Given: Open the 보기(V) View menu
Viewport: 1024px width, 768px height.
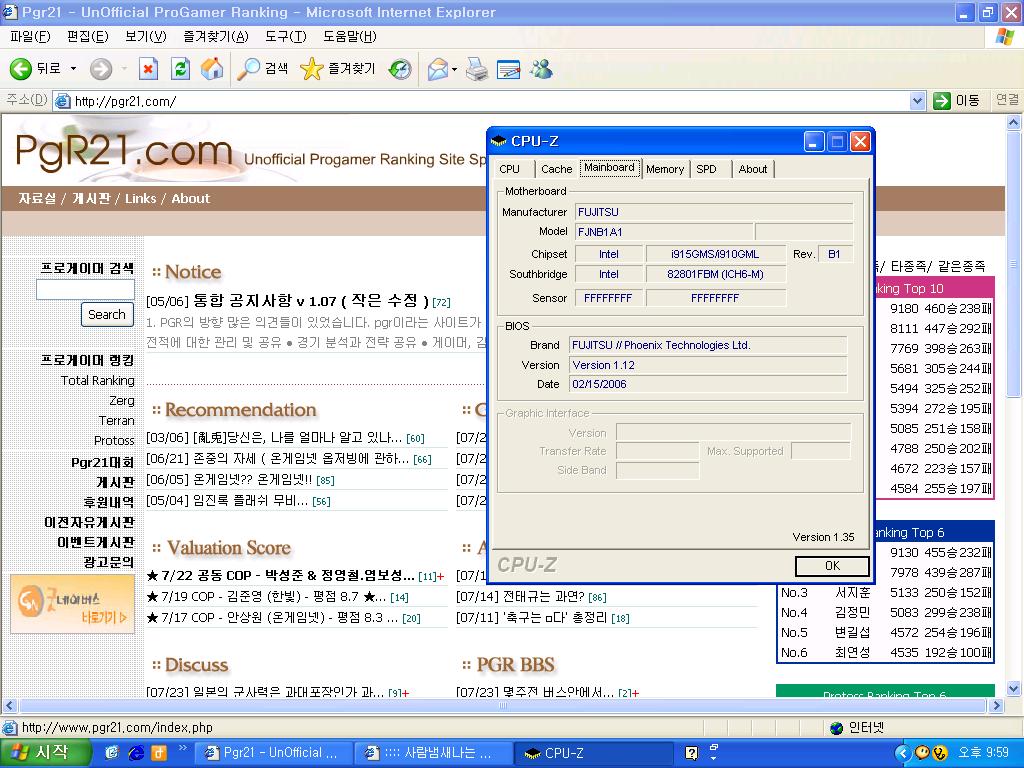Looking at the screenshot, I should click(x=146, y=37).
